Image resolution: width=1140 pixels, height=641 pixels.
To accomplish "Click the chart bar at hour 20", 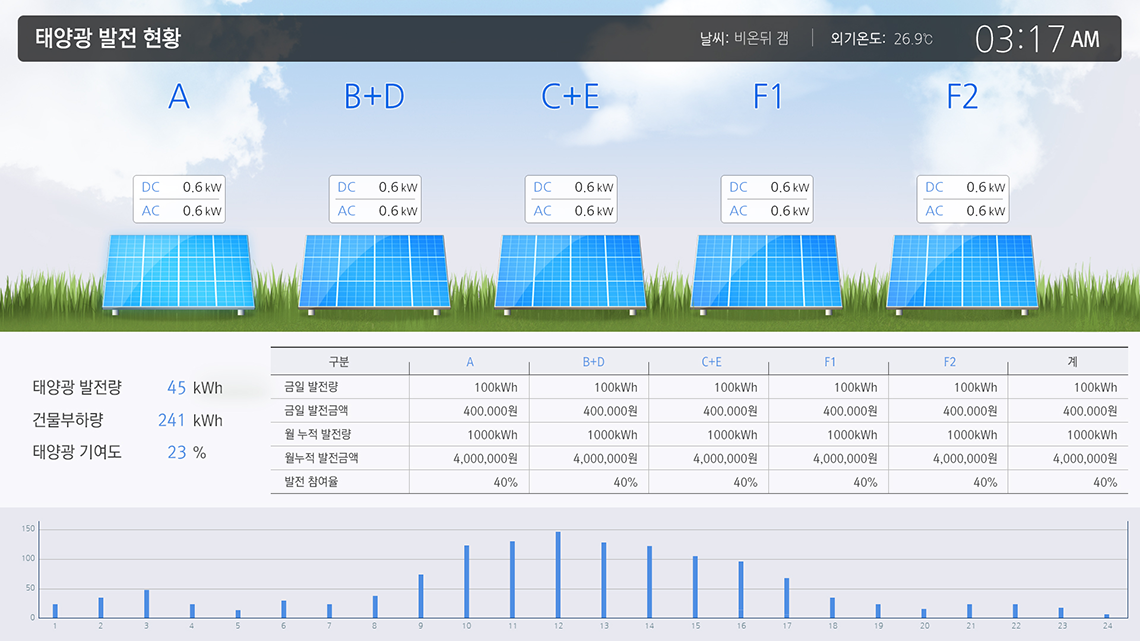I will coord(924,613).
